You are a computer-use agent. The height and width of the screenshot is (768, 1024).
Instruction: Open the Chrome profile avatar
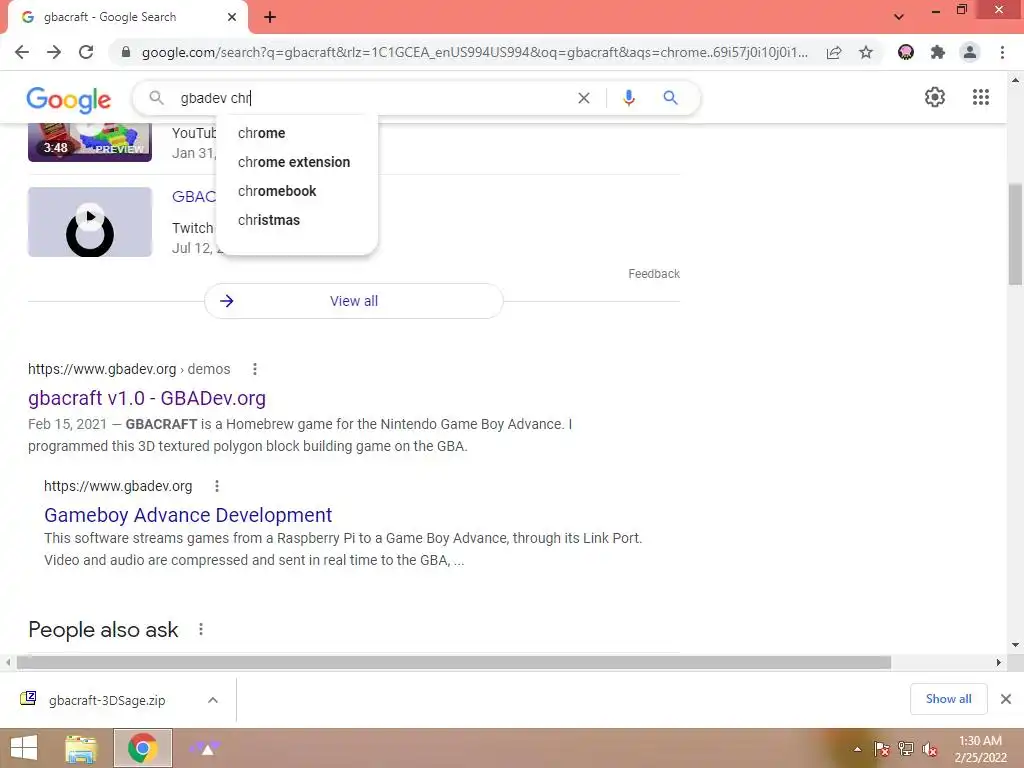970,52
